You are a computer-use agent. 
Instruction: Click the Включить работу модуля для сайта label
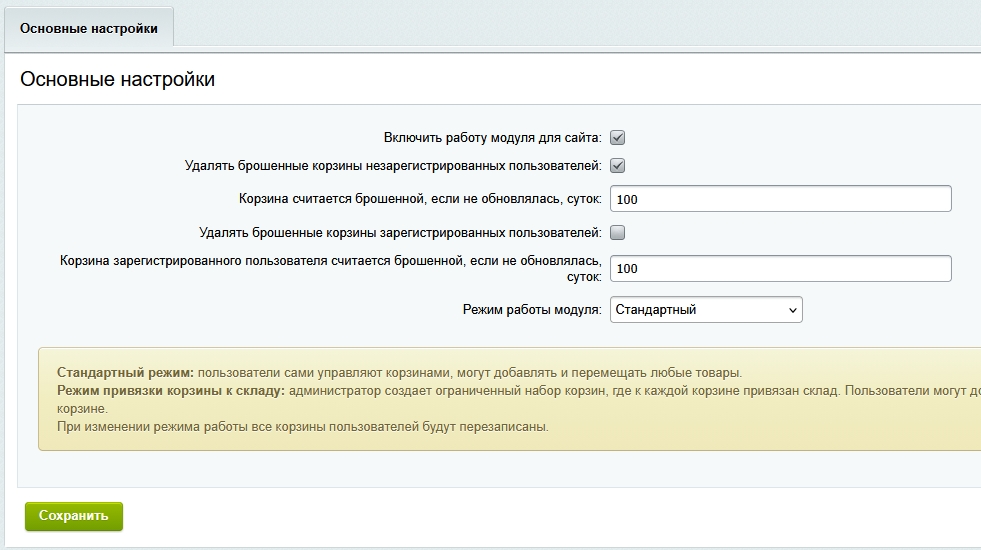(x=492, y=138)
